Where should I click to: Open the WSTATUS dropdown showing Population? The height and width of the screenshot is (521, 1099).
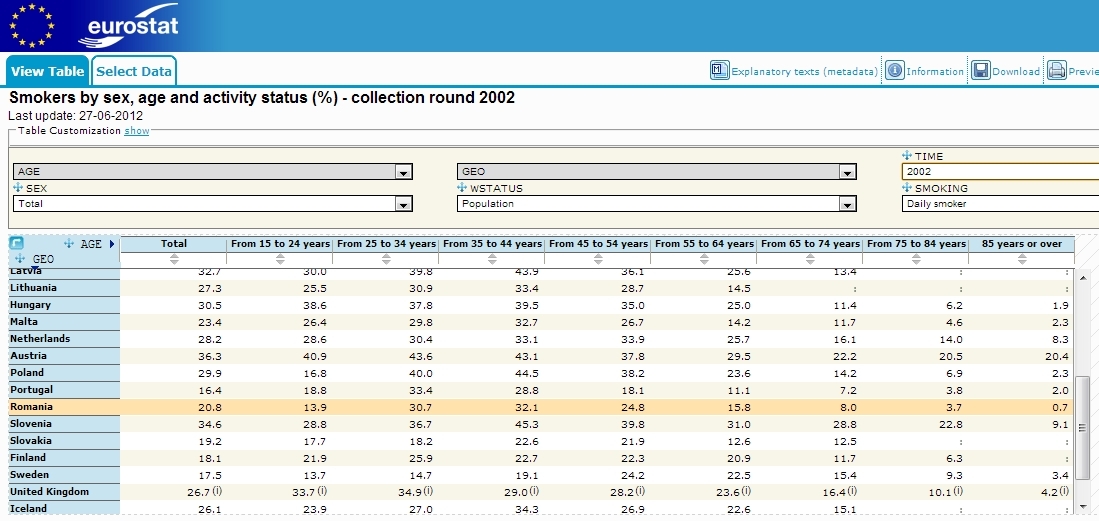[x=848, y=204]
